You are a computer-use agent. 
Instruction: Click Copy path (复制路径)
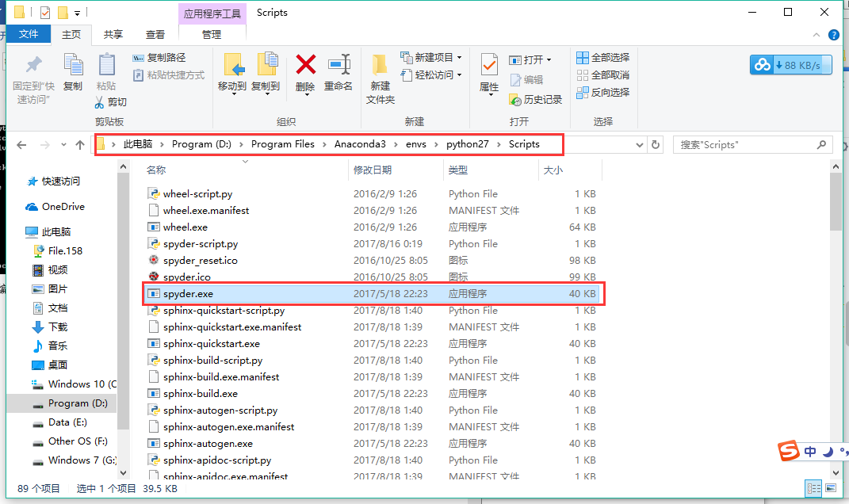pyautogui.click(x=159, y=57)
